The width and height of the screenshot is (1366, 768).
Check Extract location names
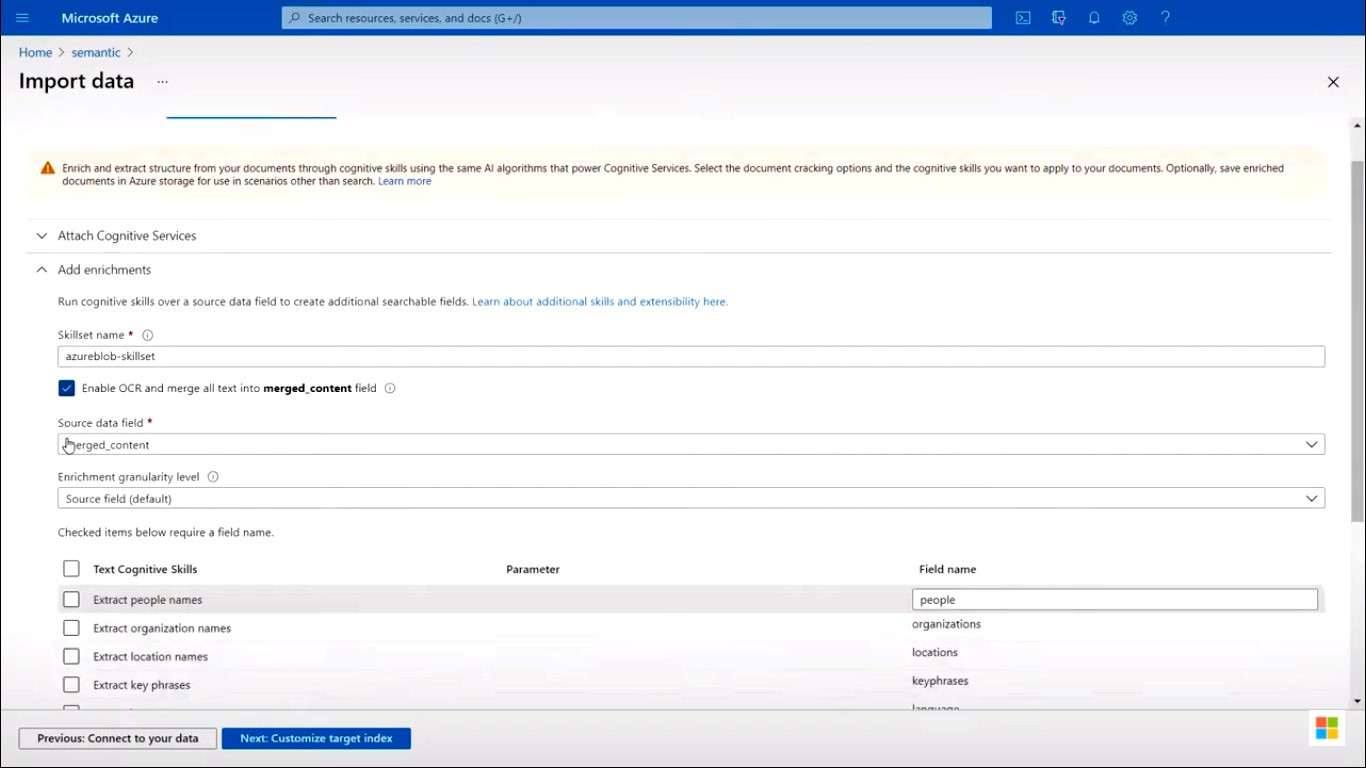(x=71, y=657)
